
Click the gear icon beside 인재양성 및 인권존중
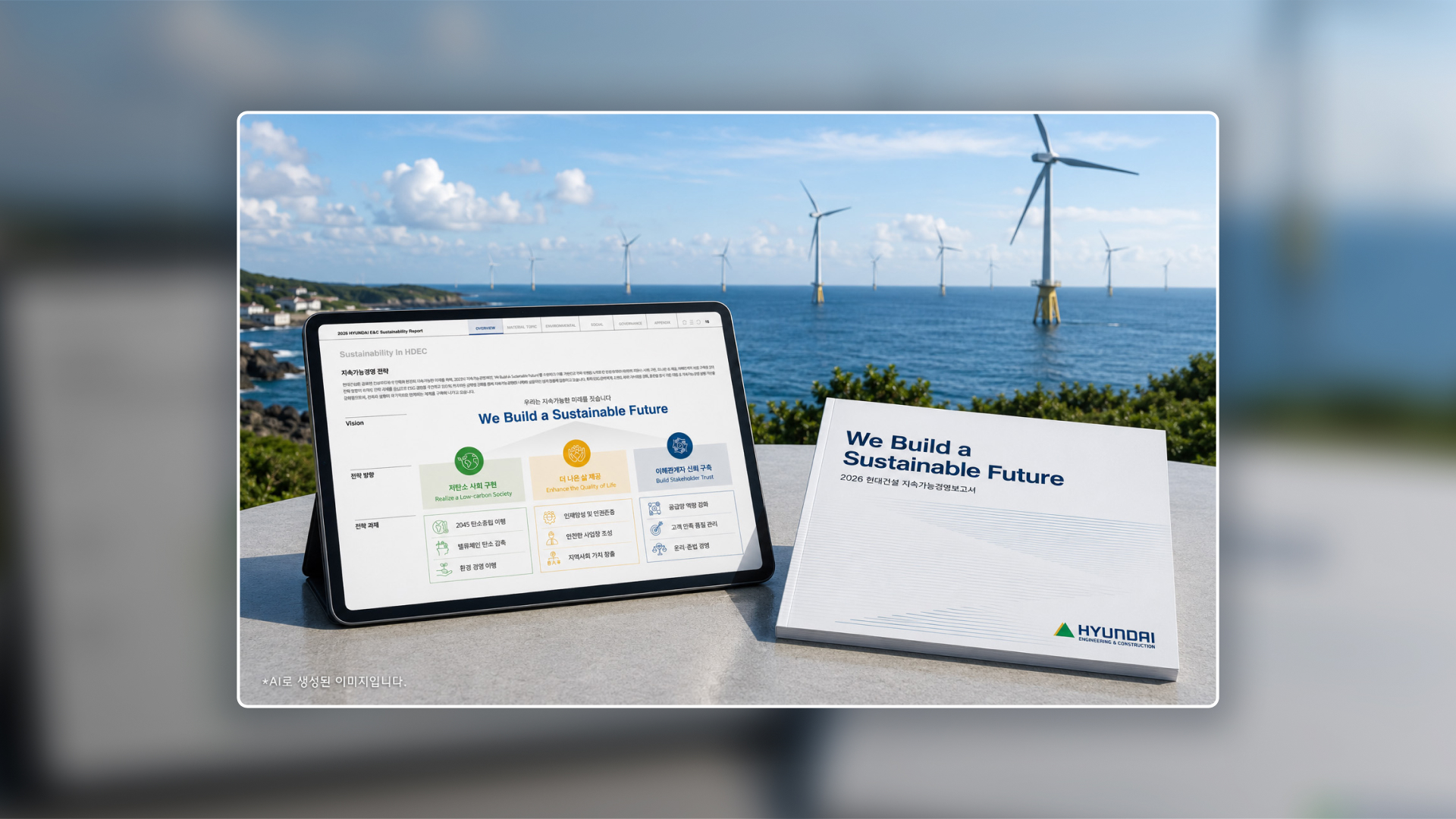pos(549,517)
